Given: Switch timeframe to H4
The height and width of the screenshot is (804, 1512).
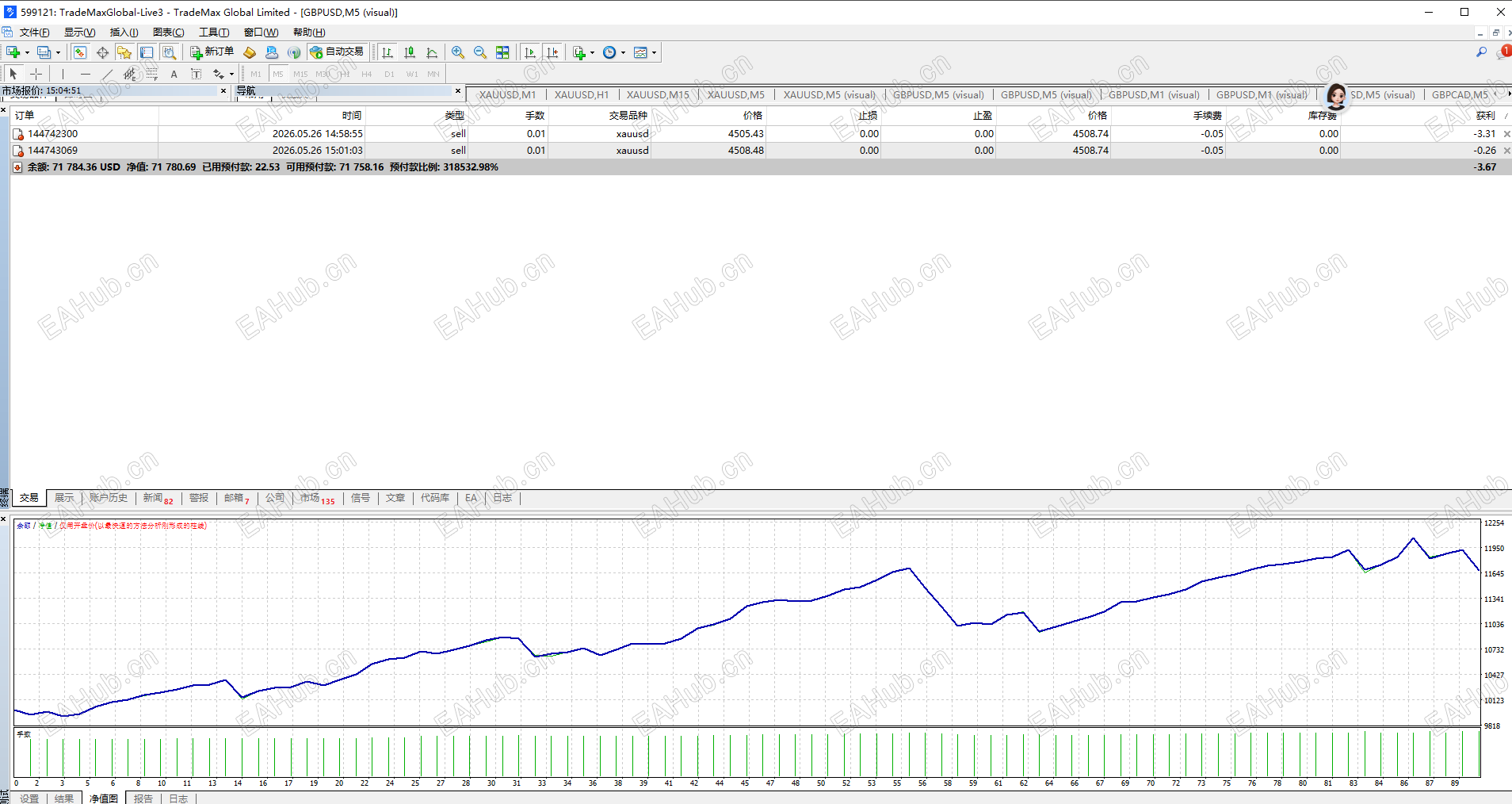Looking at the screenshot, I should point(367,74).
